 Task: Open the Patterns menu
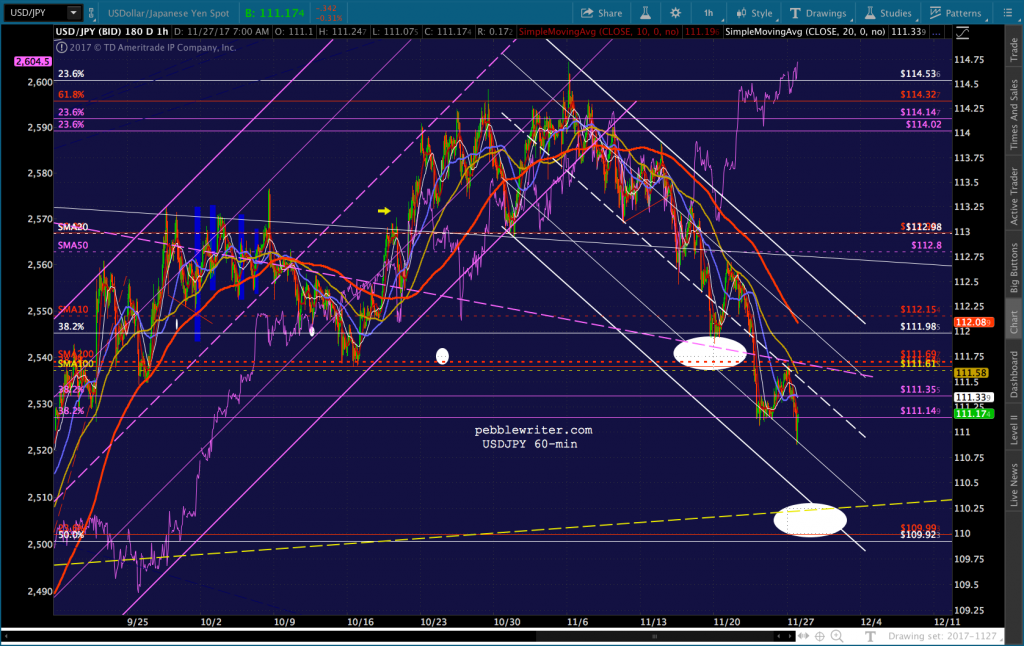[x=955, y=13]
